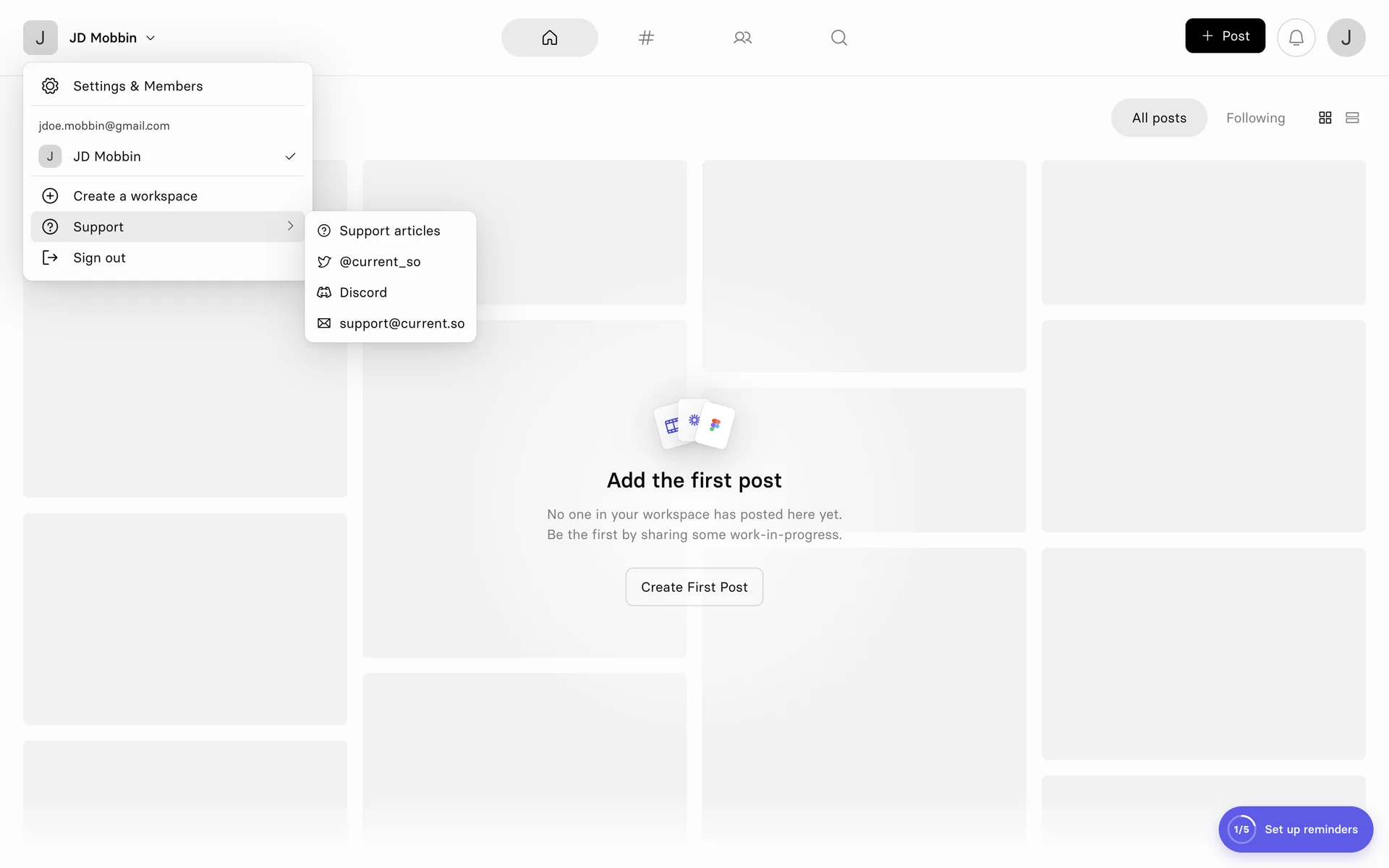The image size is (1389, 868).
Task: Open the members people icon
Action: (x=742, y=38)
